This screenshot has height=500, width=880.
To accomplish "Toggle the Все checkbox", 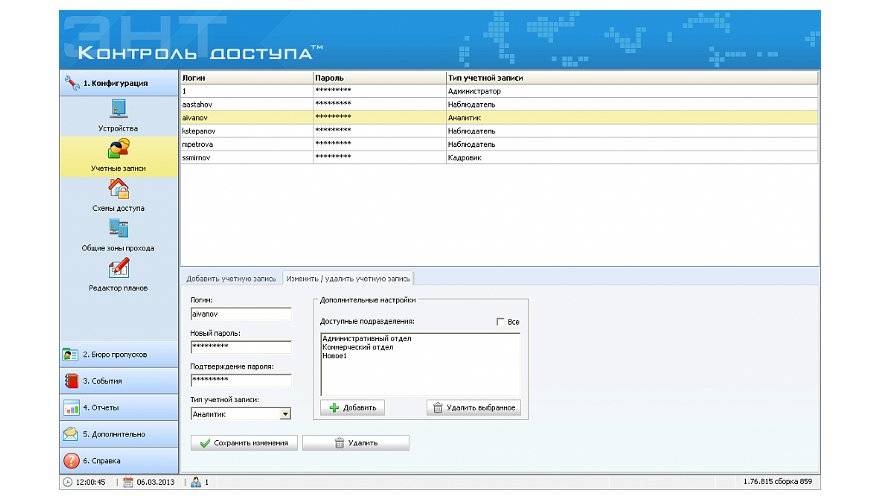I will [x=501, y=322].
